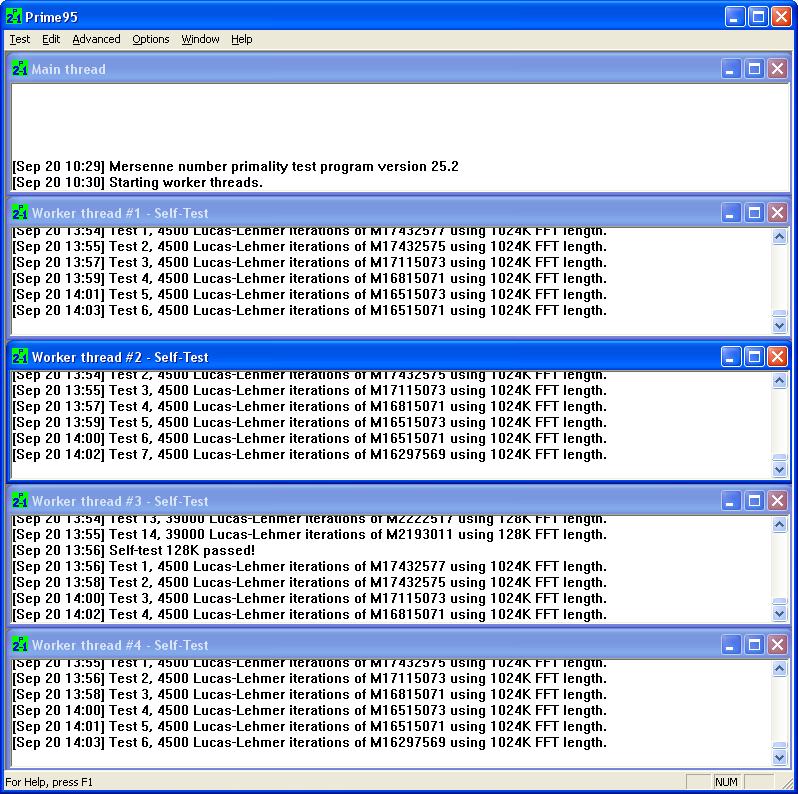Close the Worker thread #1 window

pyautogui.click(x=778, y=213)
